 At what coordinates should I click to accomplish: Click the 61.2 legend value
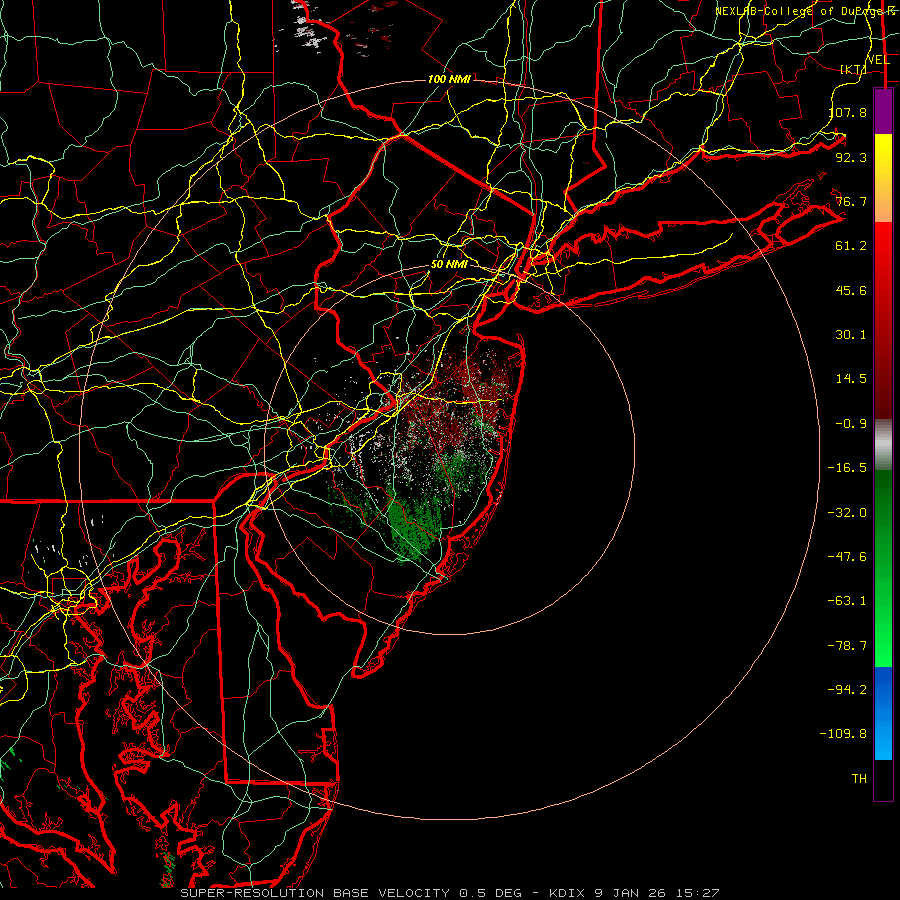coord(851,246)
